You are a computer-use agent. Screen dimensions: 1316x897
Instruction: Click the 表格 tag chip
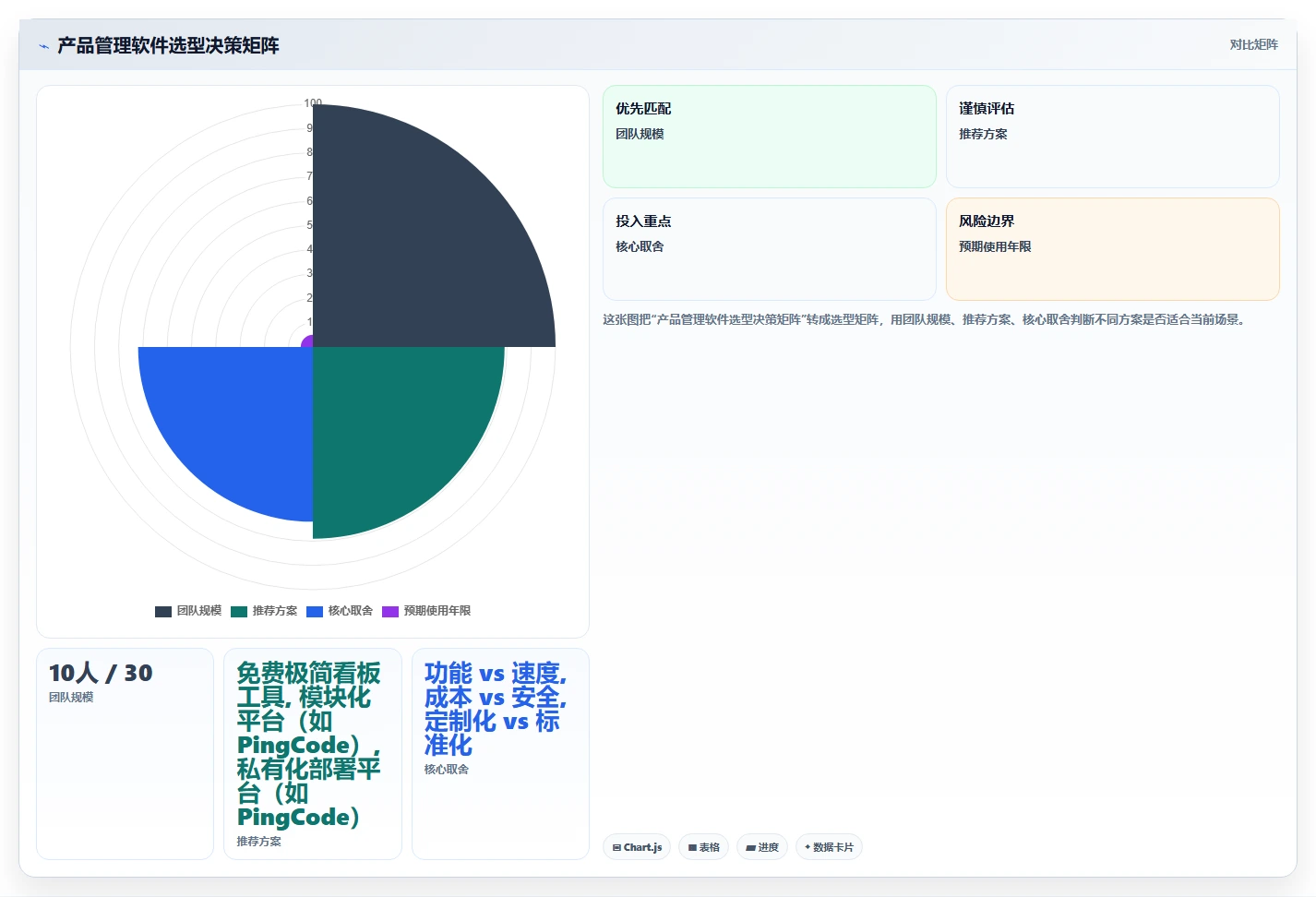(704, 847)
